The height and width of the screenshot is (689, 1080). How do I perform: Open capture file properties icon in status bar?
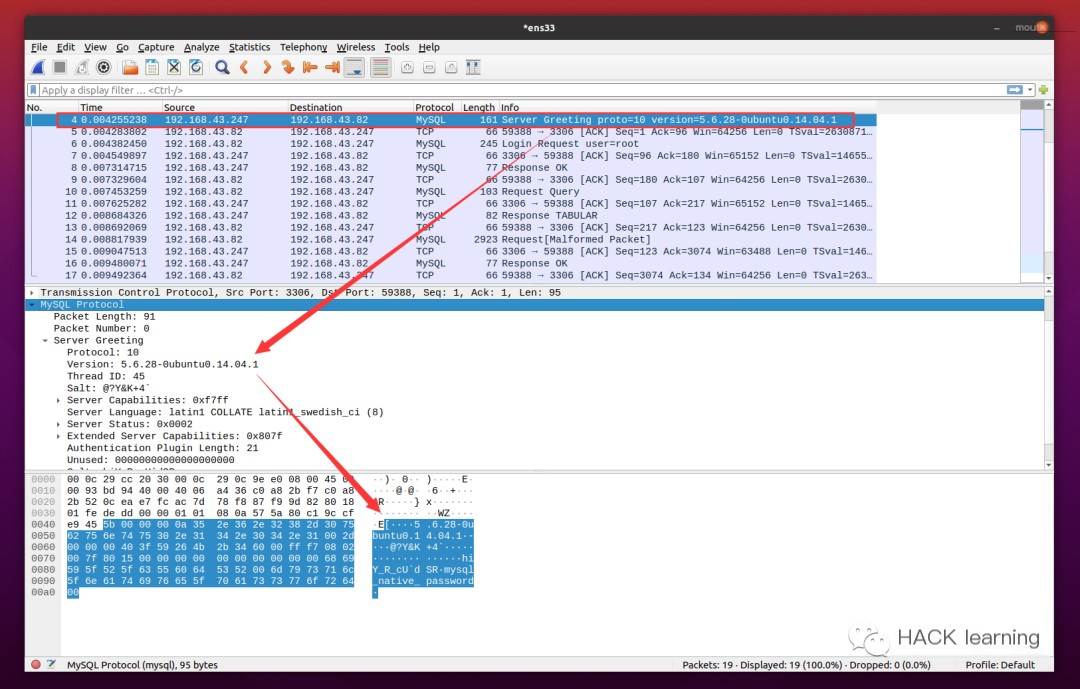[51, 665]
